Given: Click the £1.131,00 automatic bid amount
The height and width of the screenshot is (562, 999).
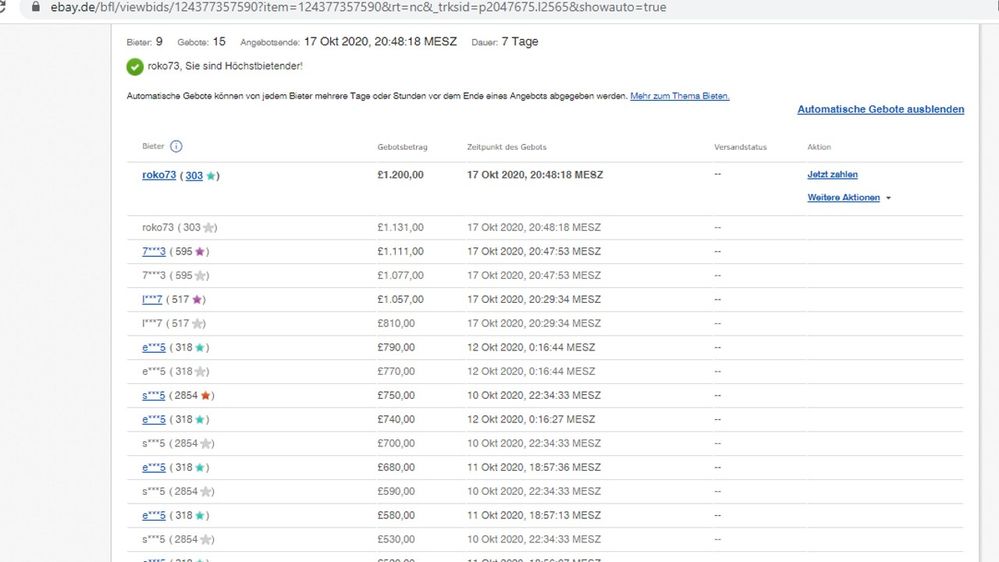Looking at the screenshot, I should click(x=400, y=227).
